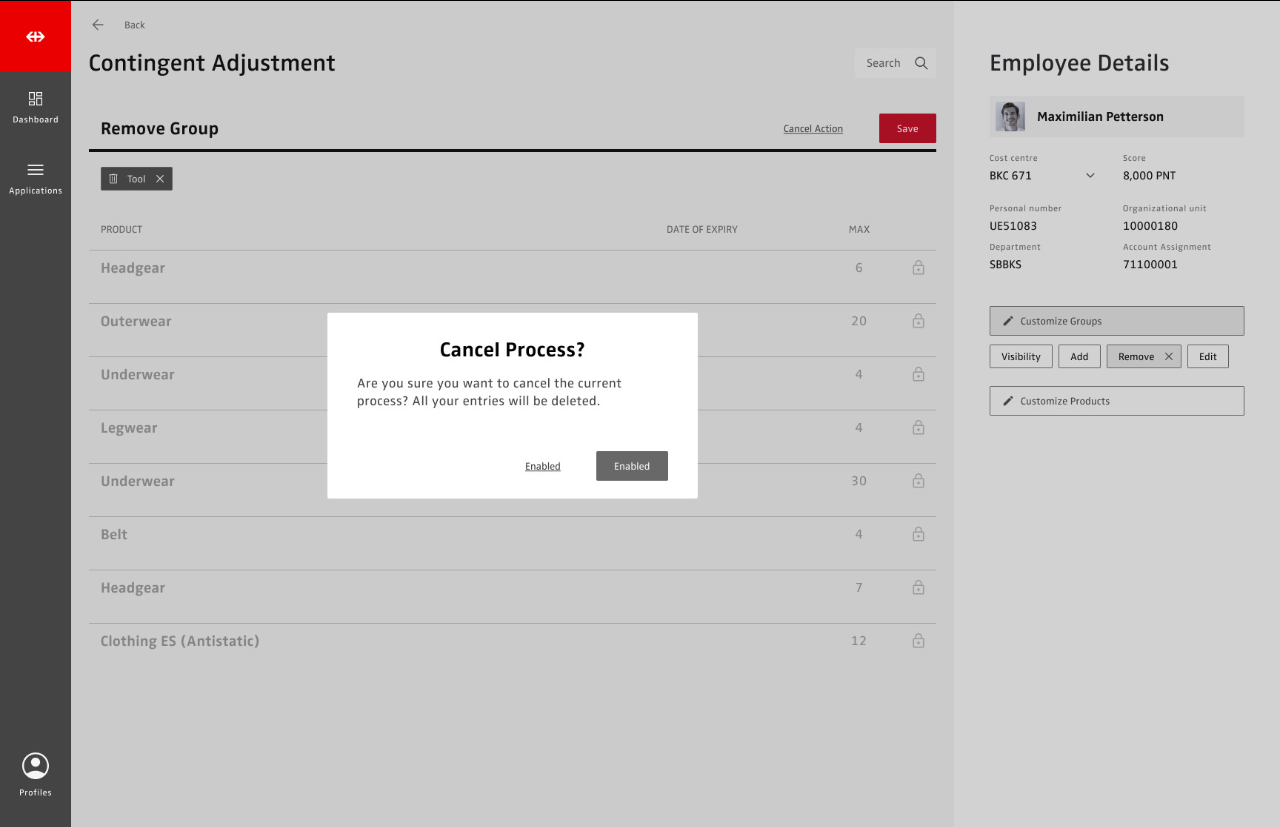Click the underlined Enabled link in dialog
The width and height of the screenshot is (1280, 827).
pos(542,467)
